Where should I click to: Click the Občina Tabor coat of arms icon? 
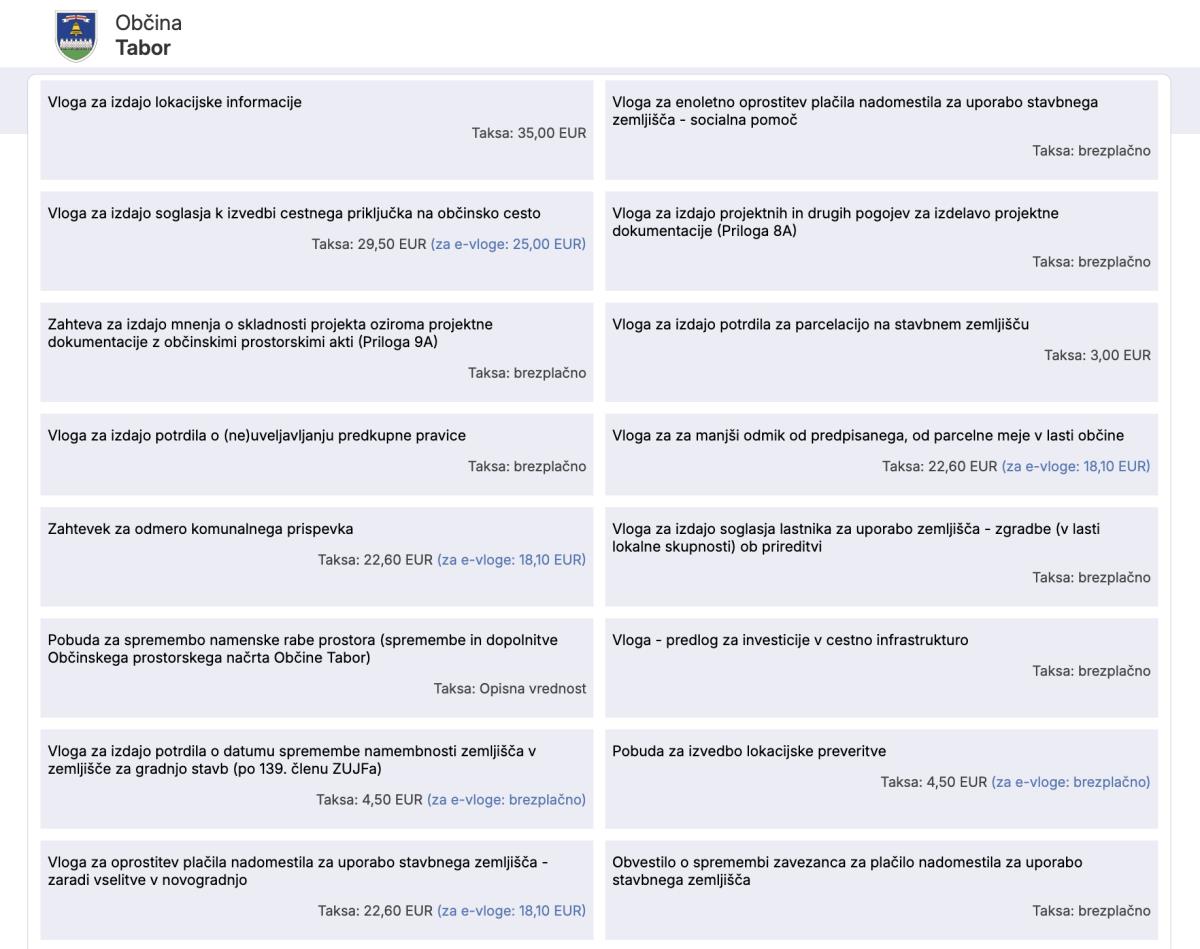(76, 35)
